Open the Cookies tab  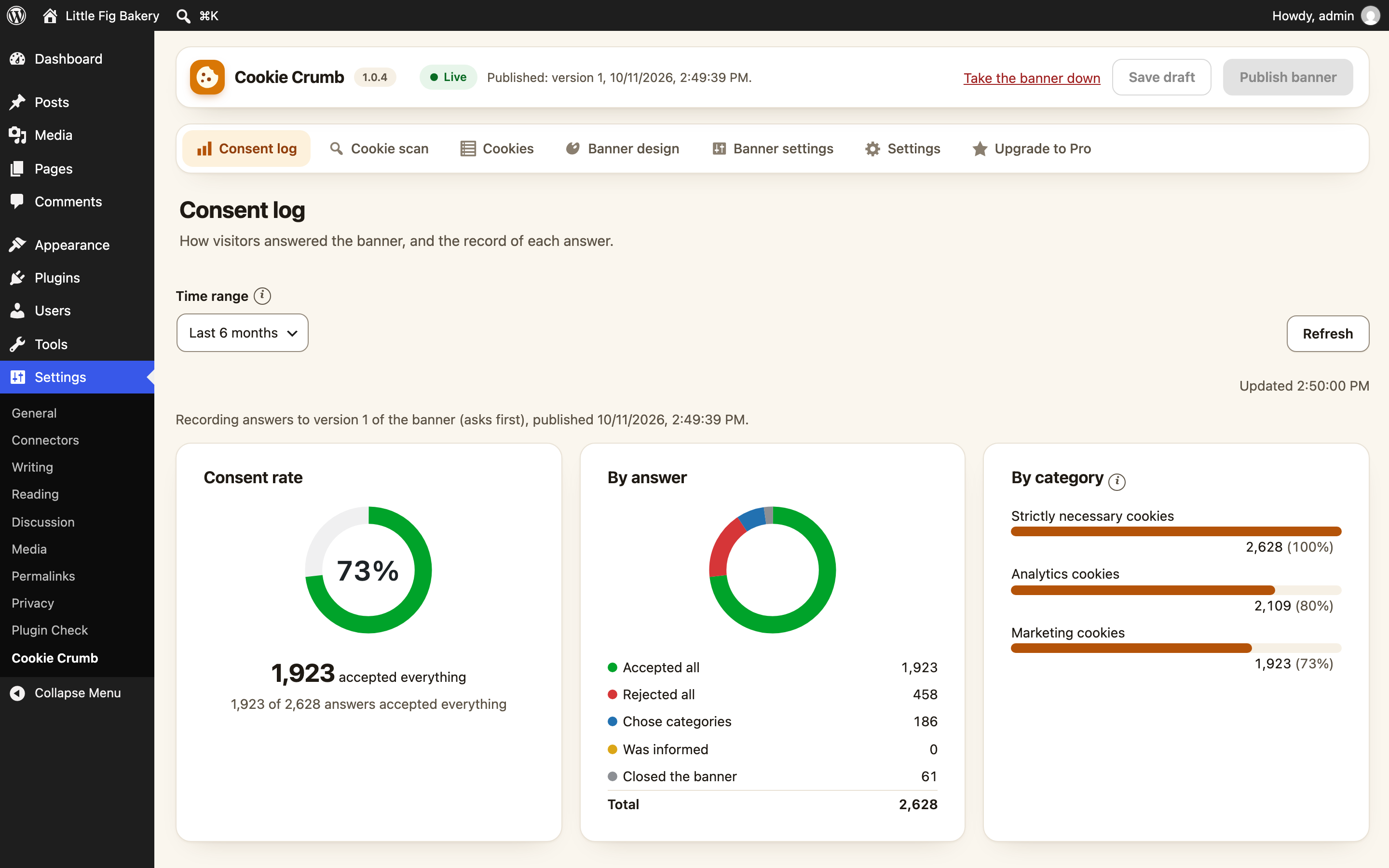497,149
